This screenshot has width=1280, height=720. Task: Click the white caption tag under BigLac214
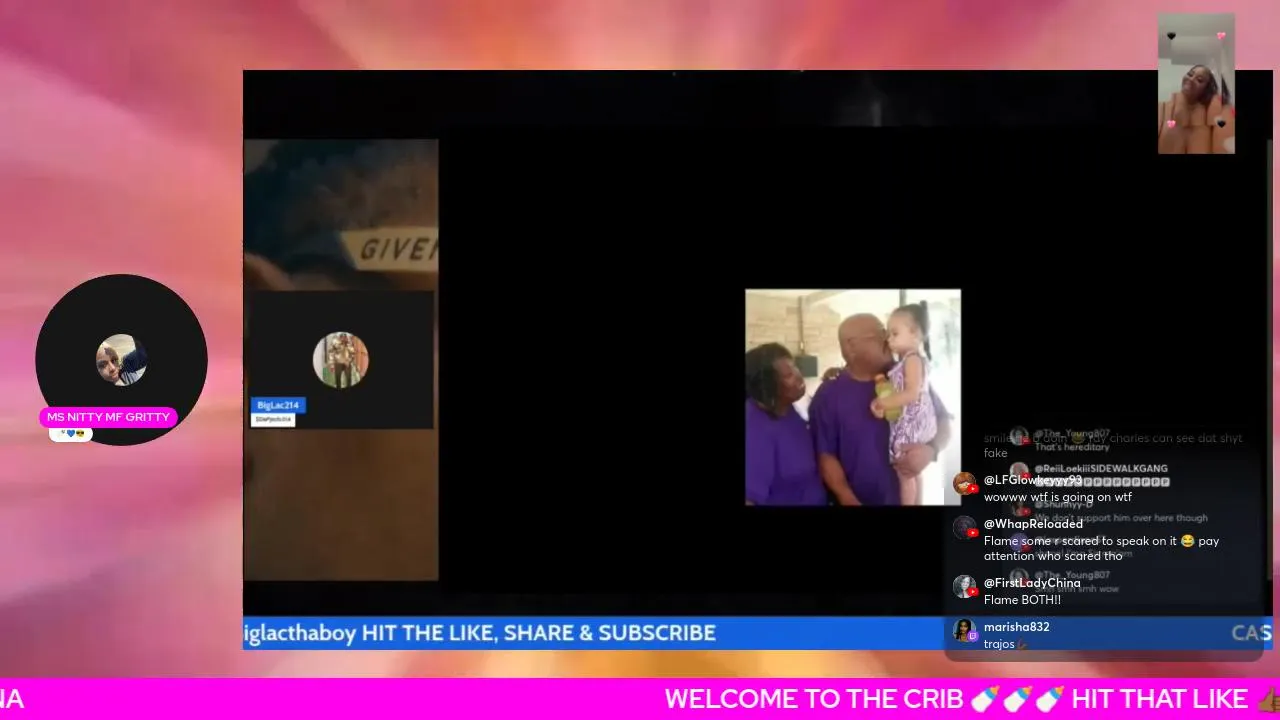coord(273,420)
